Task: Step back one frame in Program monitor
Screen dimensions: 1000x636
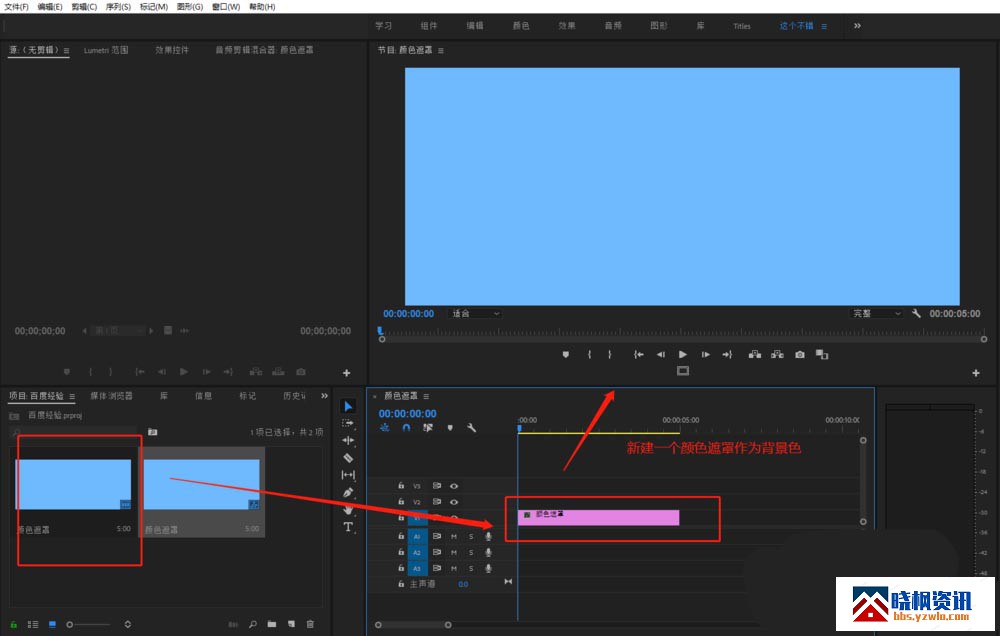Action: tap(661, 355)
